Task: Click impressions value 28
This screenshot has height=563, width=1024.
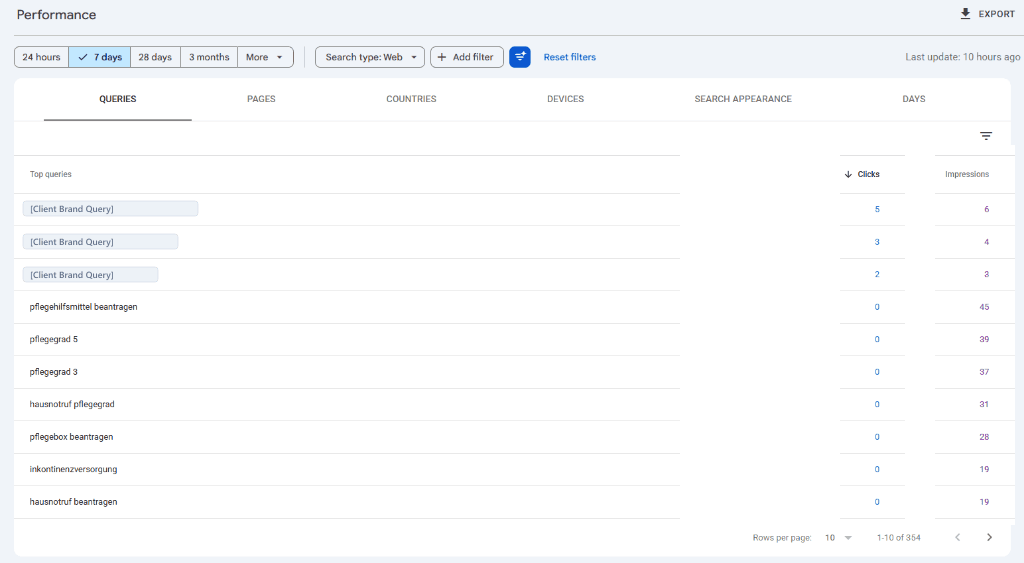Action: [x=984, y=437]
